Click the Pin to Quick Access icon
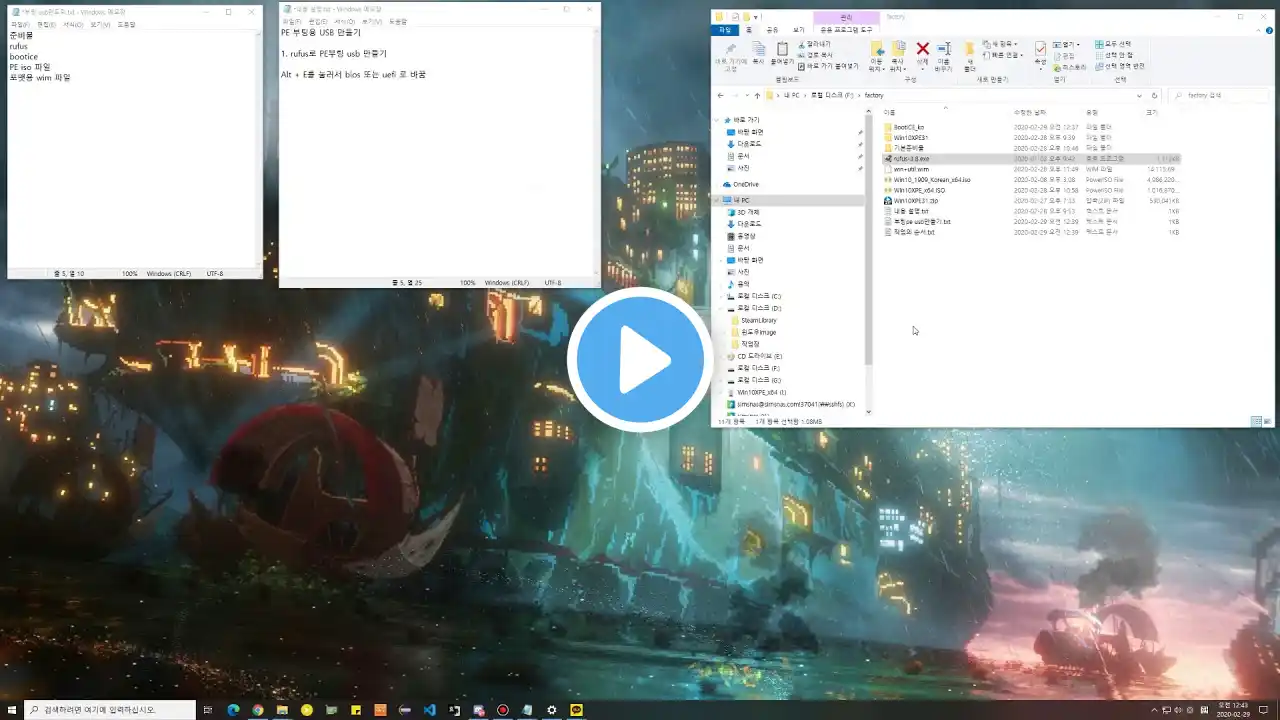This screenshot has width=1280, height=720. 731,49
